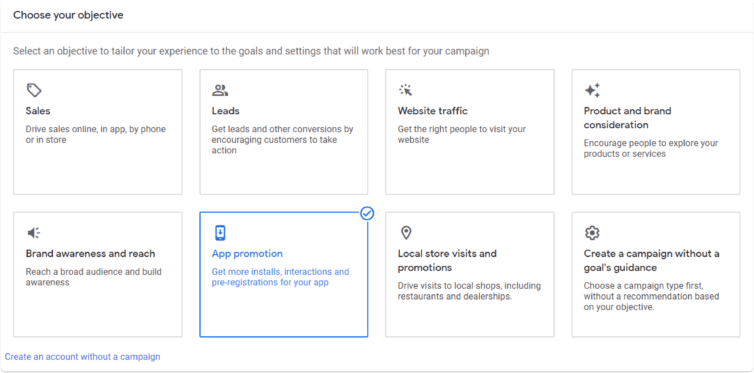Select the Sales objective title
The width and height of the screenshot is (754, 373).
coord(38,111)
